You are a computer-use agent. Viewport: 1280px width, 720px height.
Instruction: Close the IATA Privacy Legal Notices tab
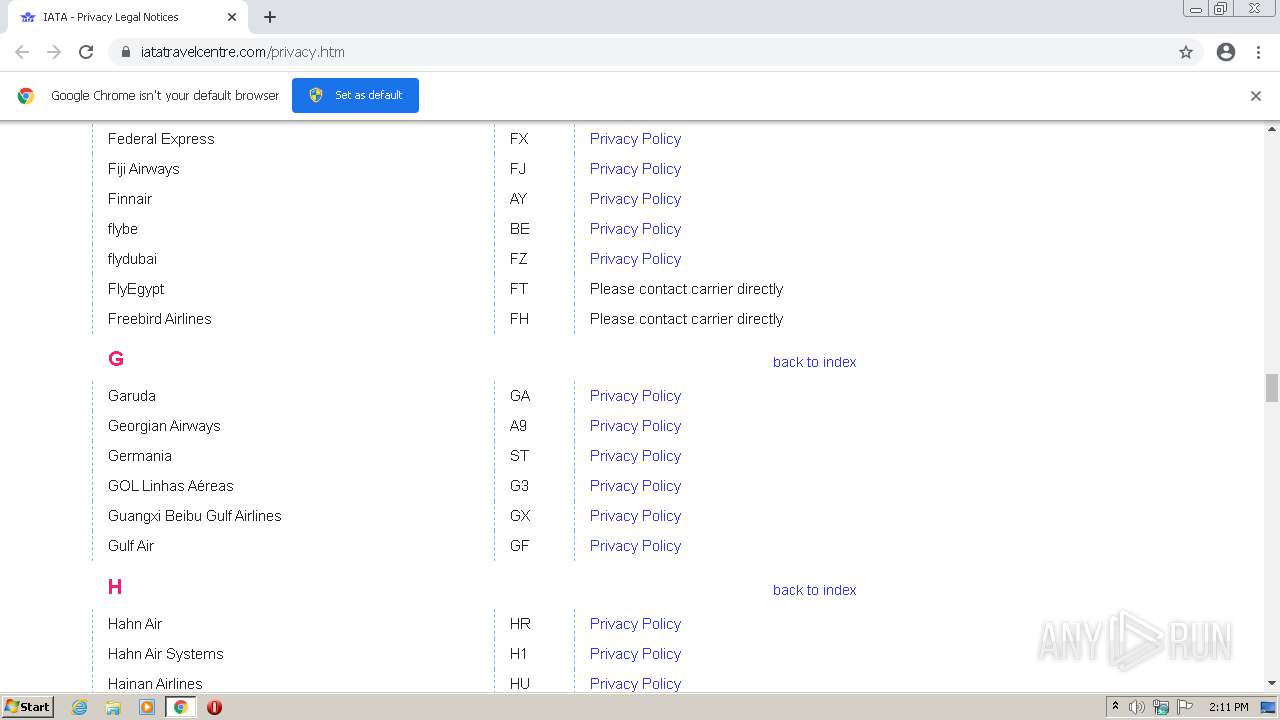pos(232,17)
